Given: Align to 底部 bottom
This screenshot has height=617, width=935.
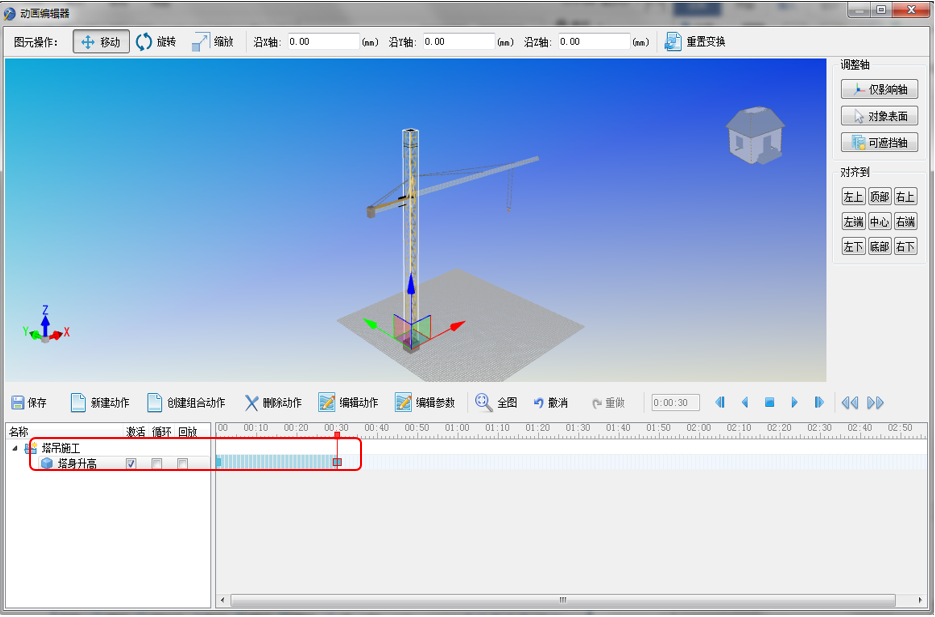Looking at the screenshot, I should [880, 246].
